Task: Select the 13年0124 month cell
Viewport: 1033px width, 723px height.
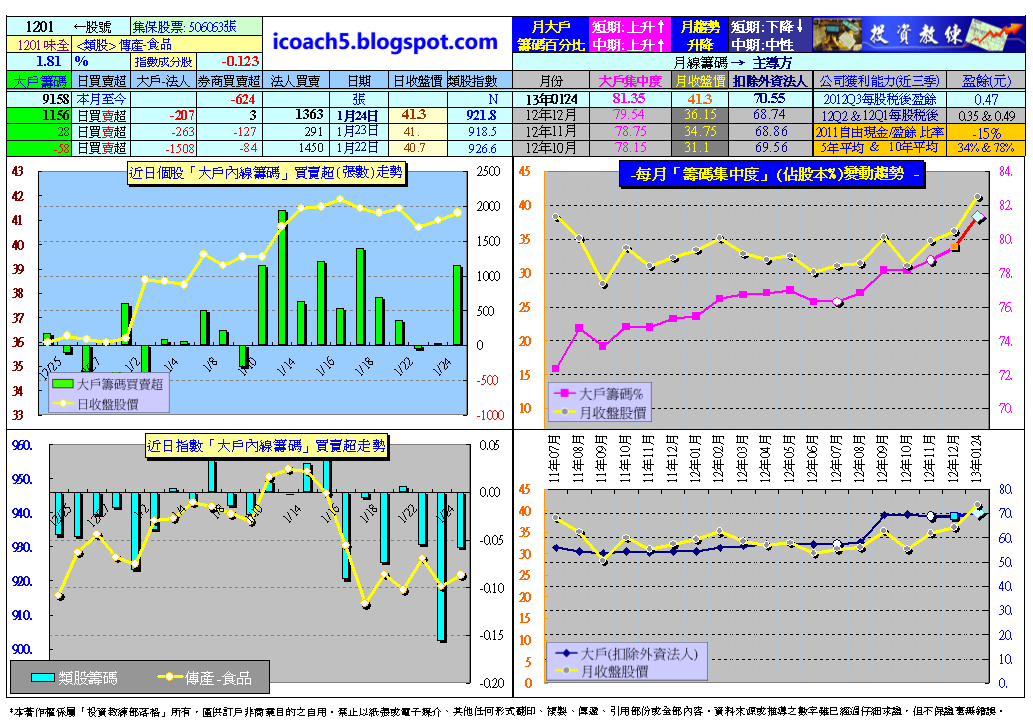Action: (x=551, y=99)
